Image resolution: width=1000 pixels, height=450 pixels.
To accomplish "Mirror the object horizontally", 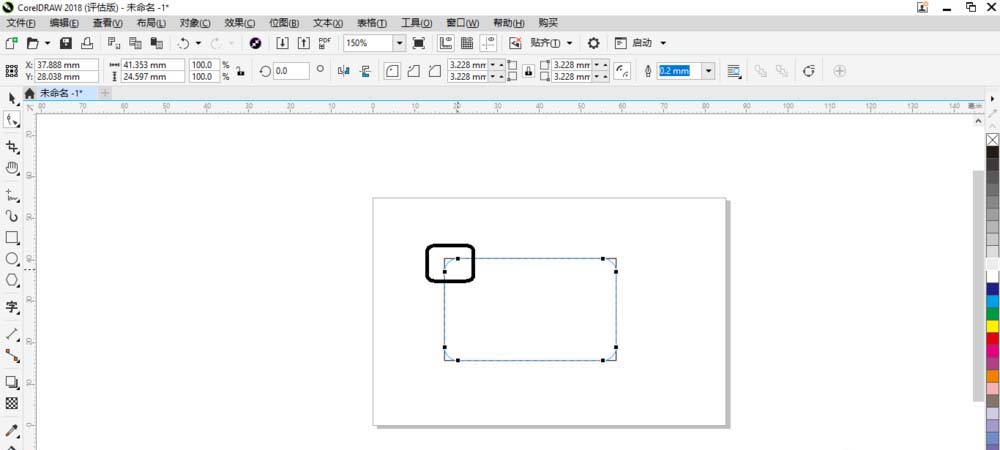I will [344, 71].
